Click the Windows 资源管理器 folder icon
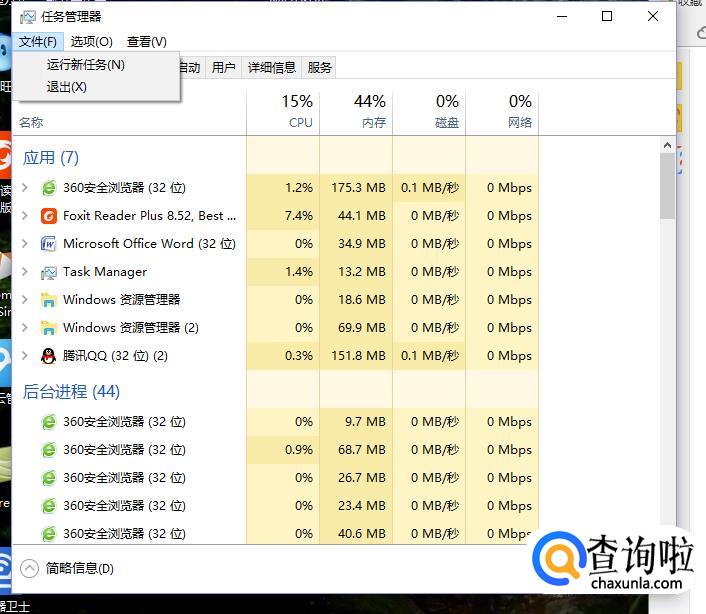This screenshot has width=706, height=614. click(49, 300)
